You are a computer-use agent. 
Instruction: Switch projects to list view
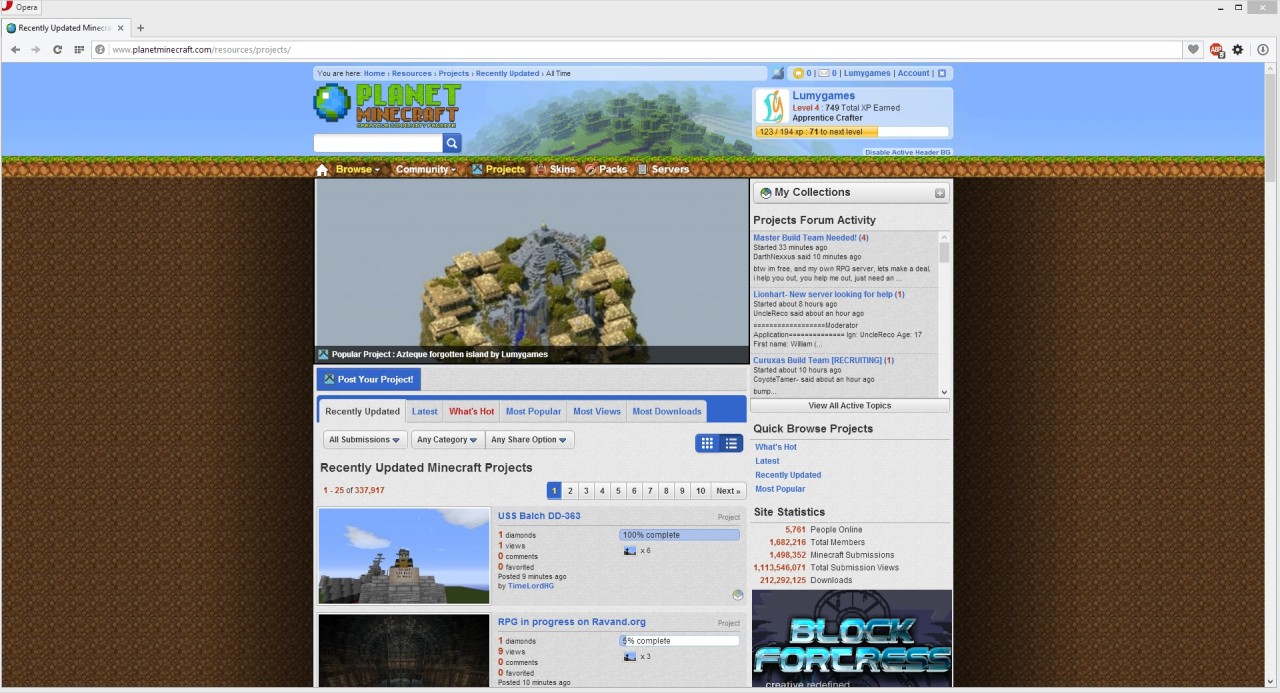tap(731, 442)
